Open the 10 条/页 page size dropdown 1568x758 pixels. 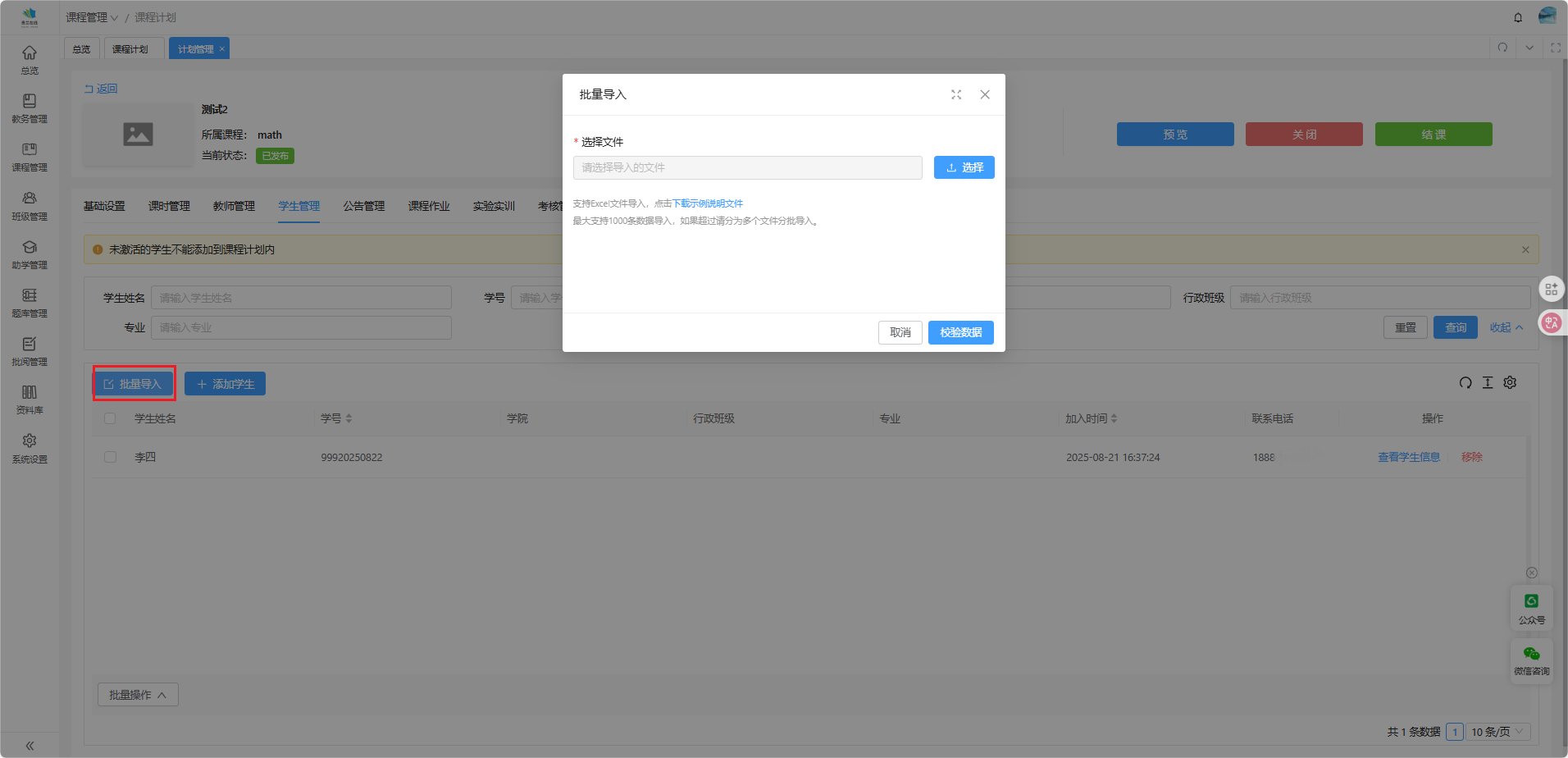pos(1497,732)
